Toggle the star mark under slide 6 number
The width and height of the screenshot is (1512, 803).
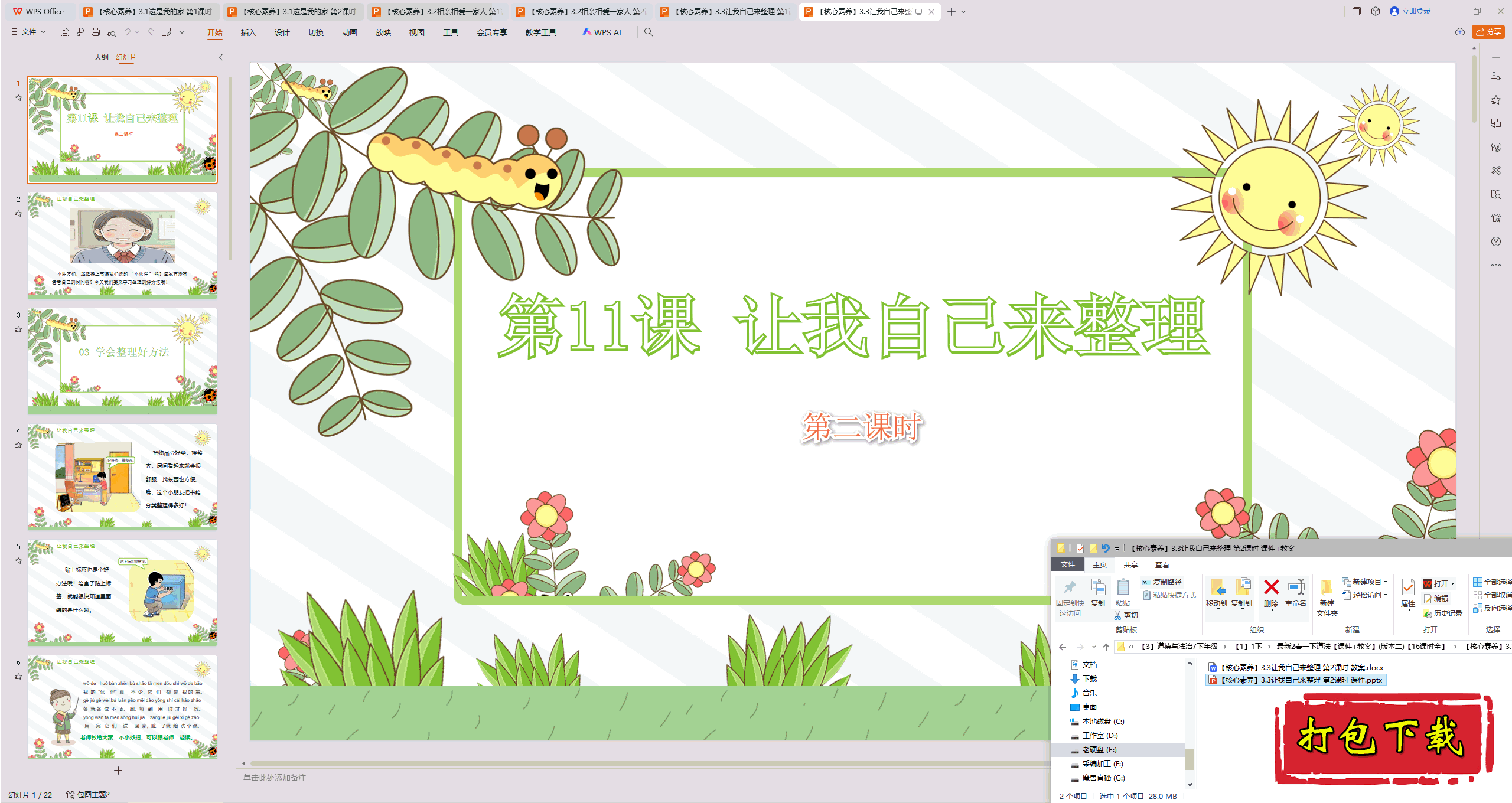(18, 677)
